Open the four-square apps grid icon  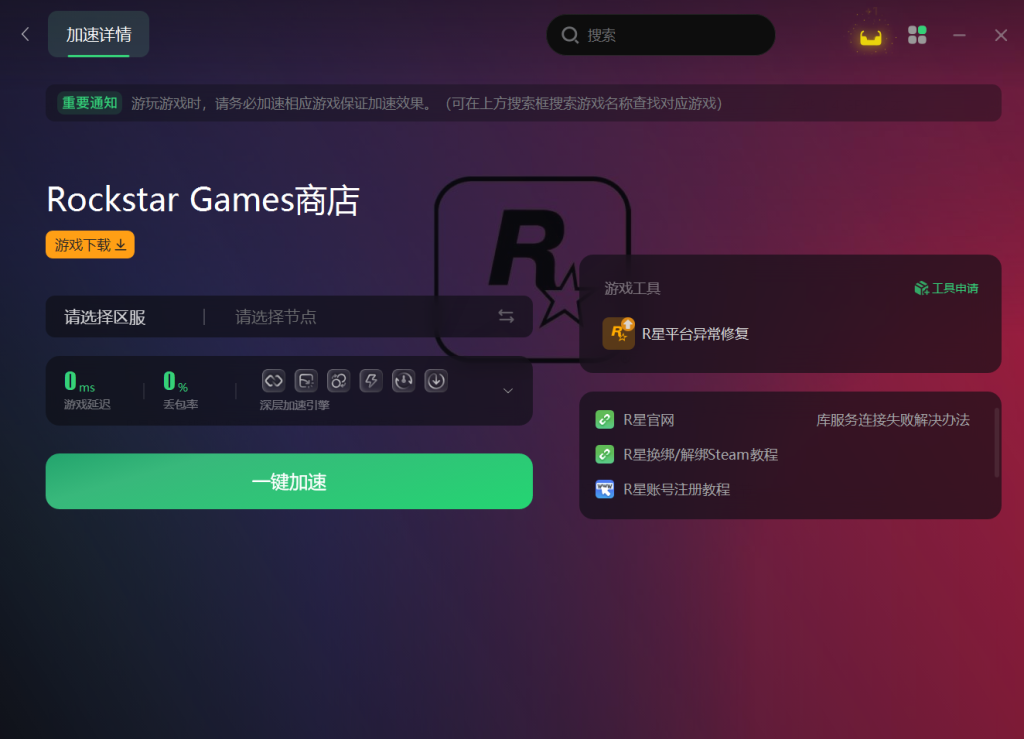pyautogui.click(x=917, y=35)
